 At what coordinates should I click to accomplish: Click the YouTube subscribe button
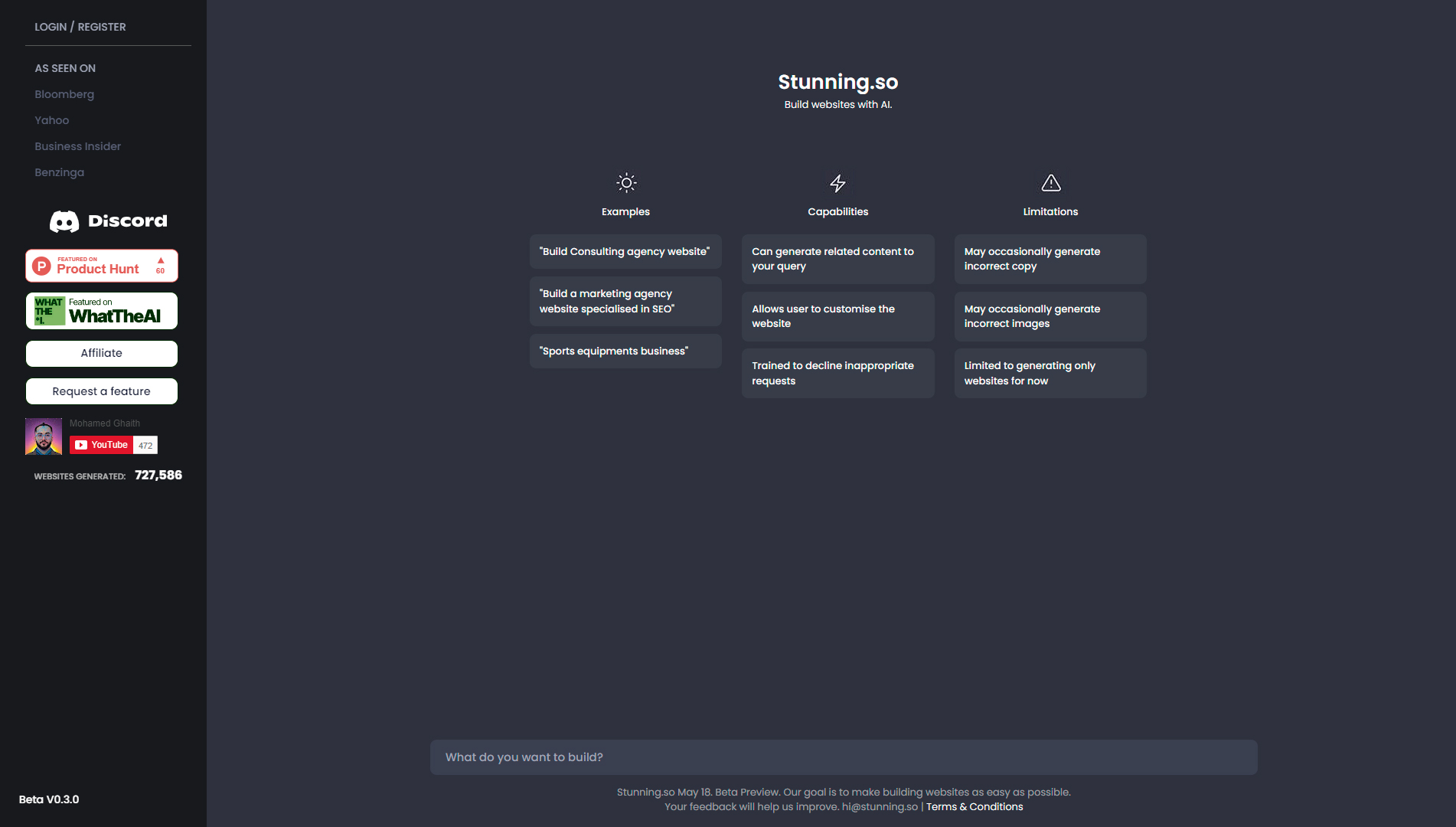point(102,445)
